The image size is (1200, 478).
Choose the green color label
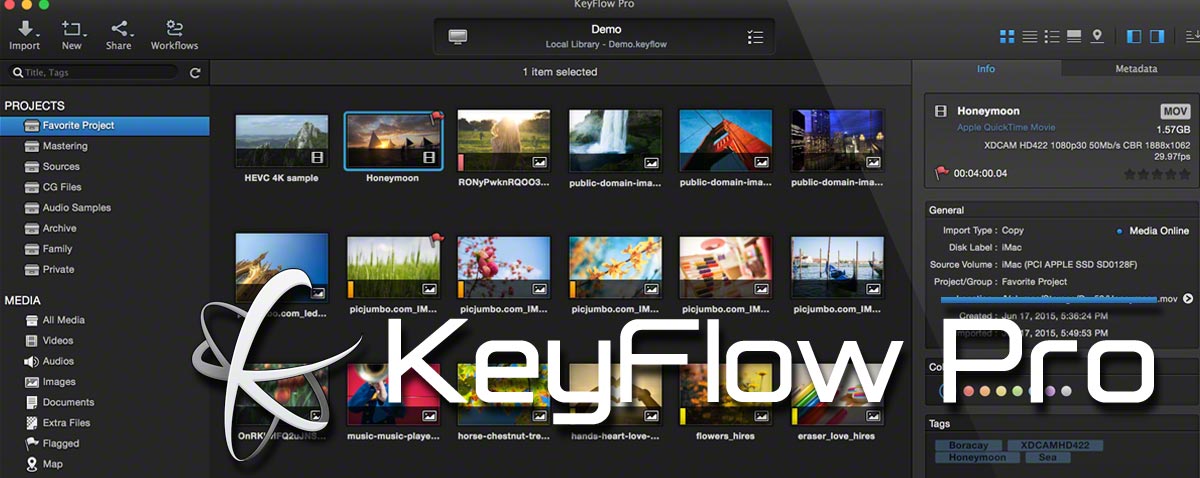[x=1018, y=391]
